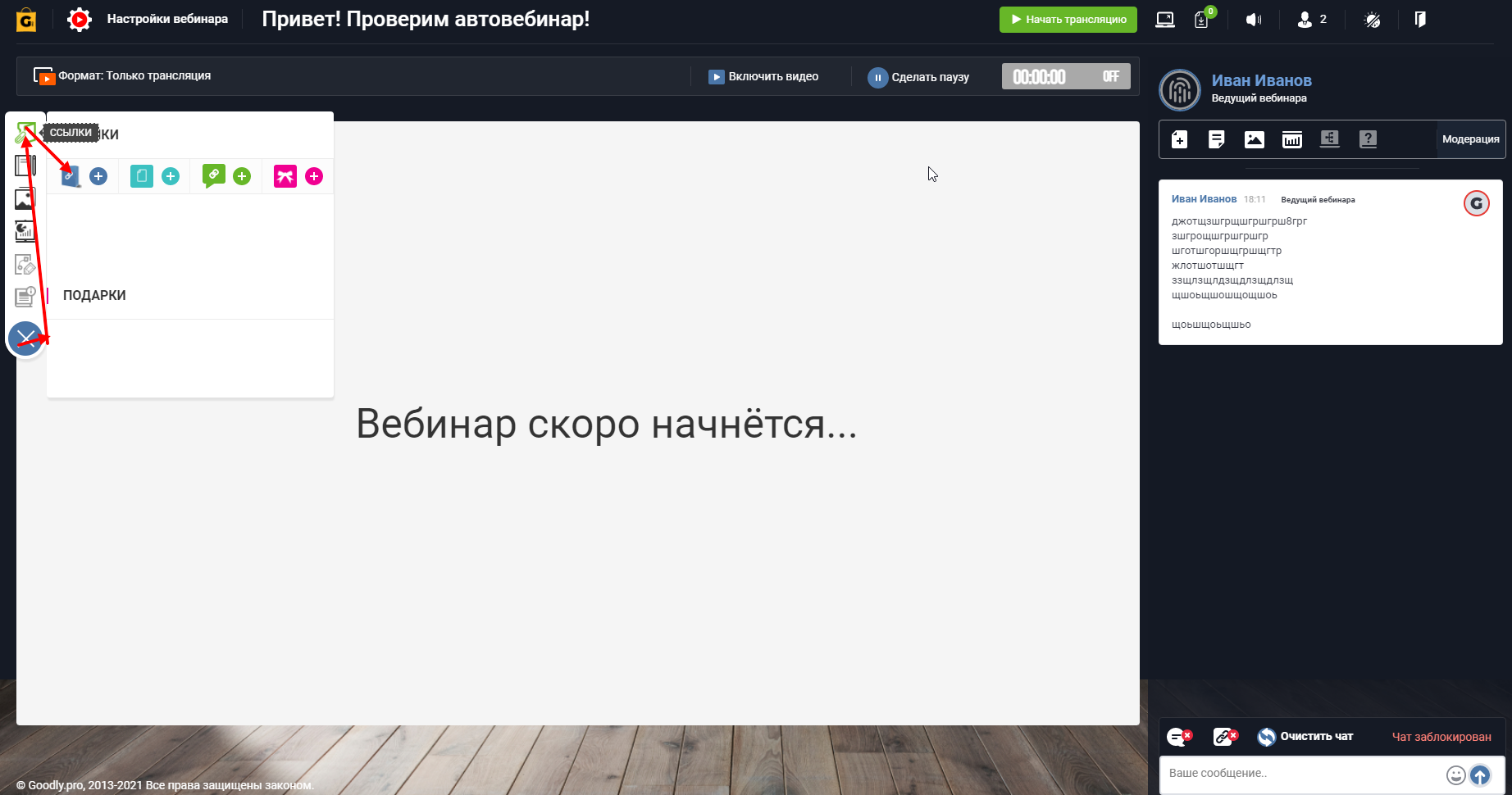This screenshot has height=795, width=1512.
Task: Open the presentation chart sidebar icon
Action: click(25, 231)
